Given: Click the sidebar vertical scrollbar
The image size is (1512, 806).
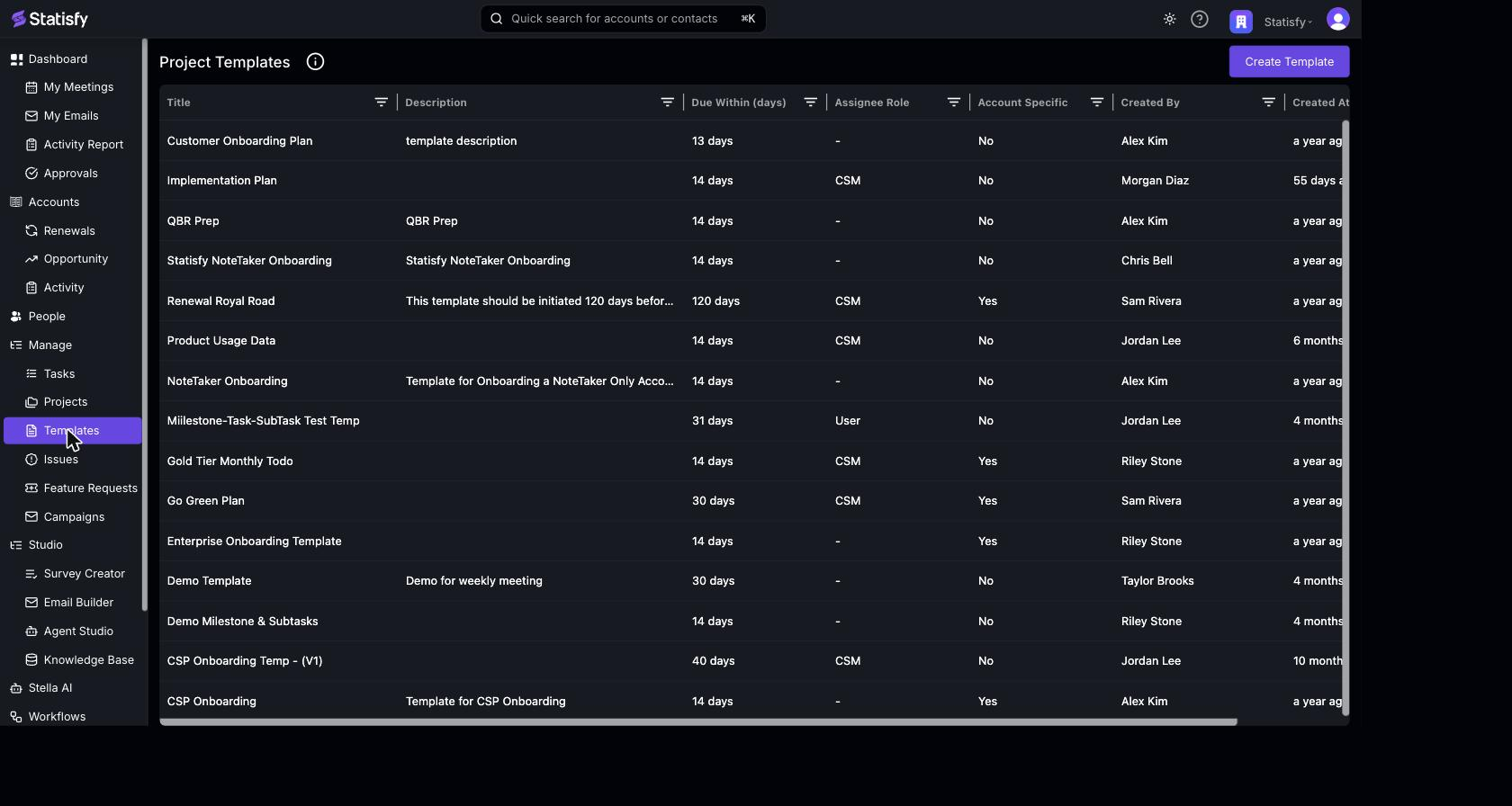Looking at the screenshot, I should pyautogui.click(x=144, y=325).
